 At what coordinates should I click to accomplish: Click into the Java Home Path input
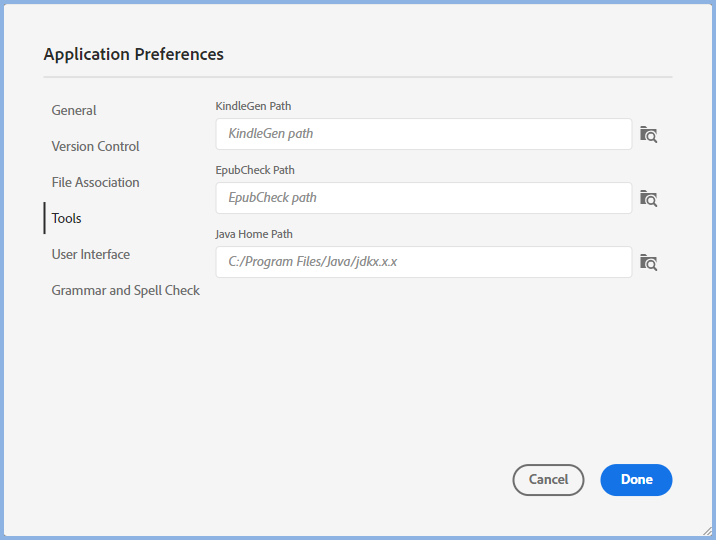click(423, 262)
